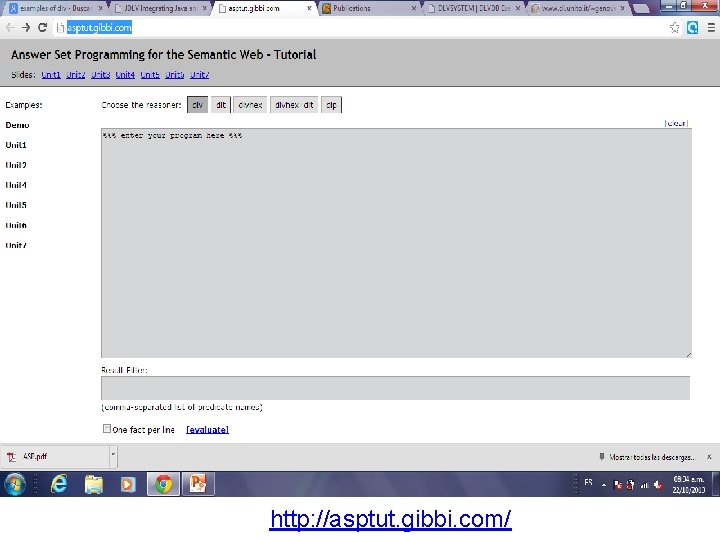
Task: Click the Result Filter input field
Action: tap(395, 388)
